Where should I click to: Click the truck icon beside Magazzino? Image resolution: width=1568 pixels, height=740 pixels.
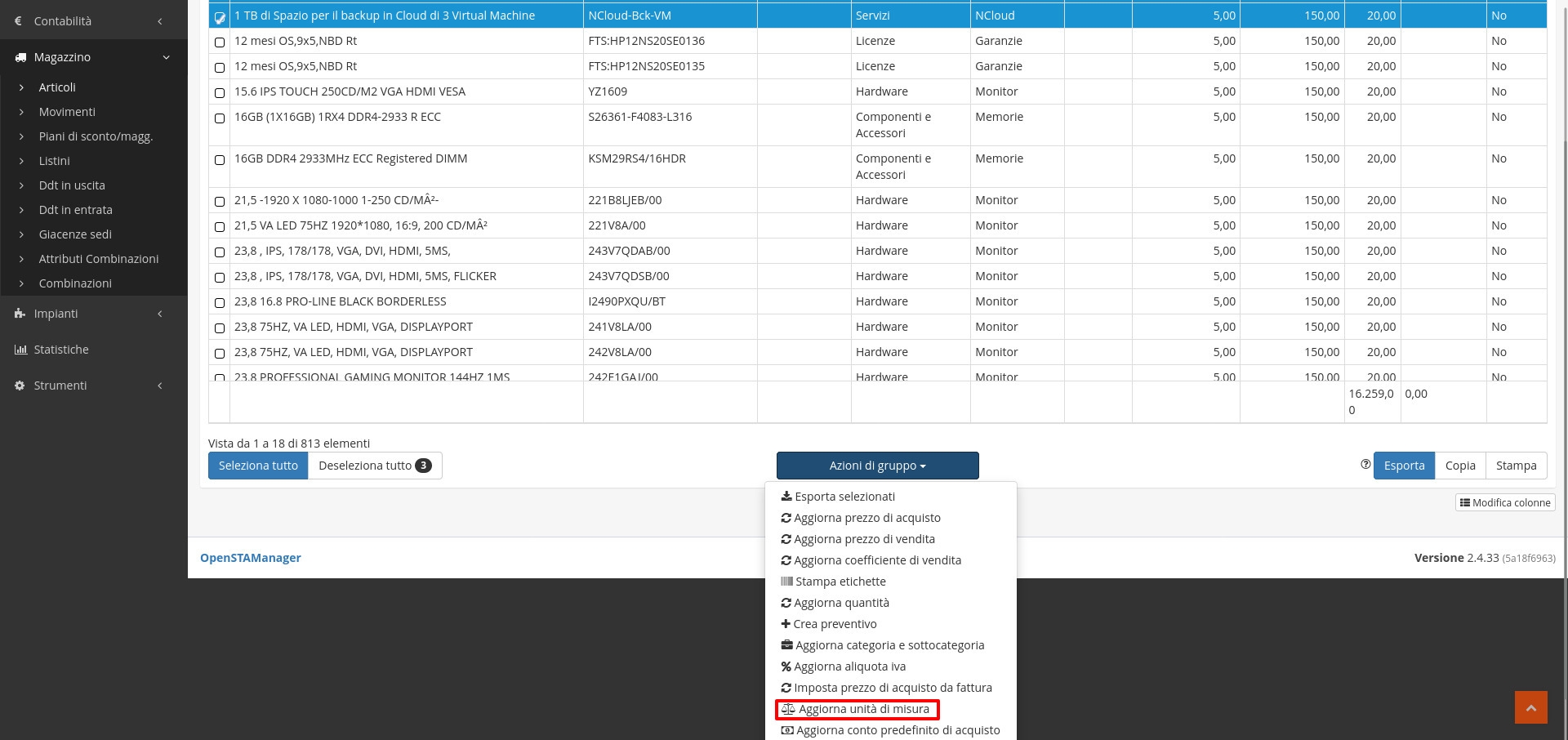click(x=20, y=57)
